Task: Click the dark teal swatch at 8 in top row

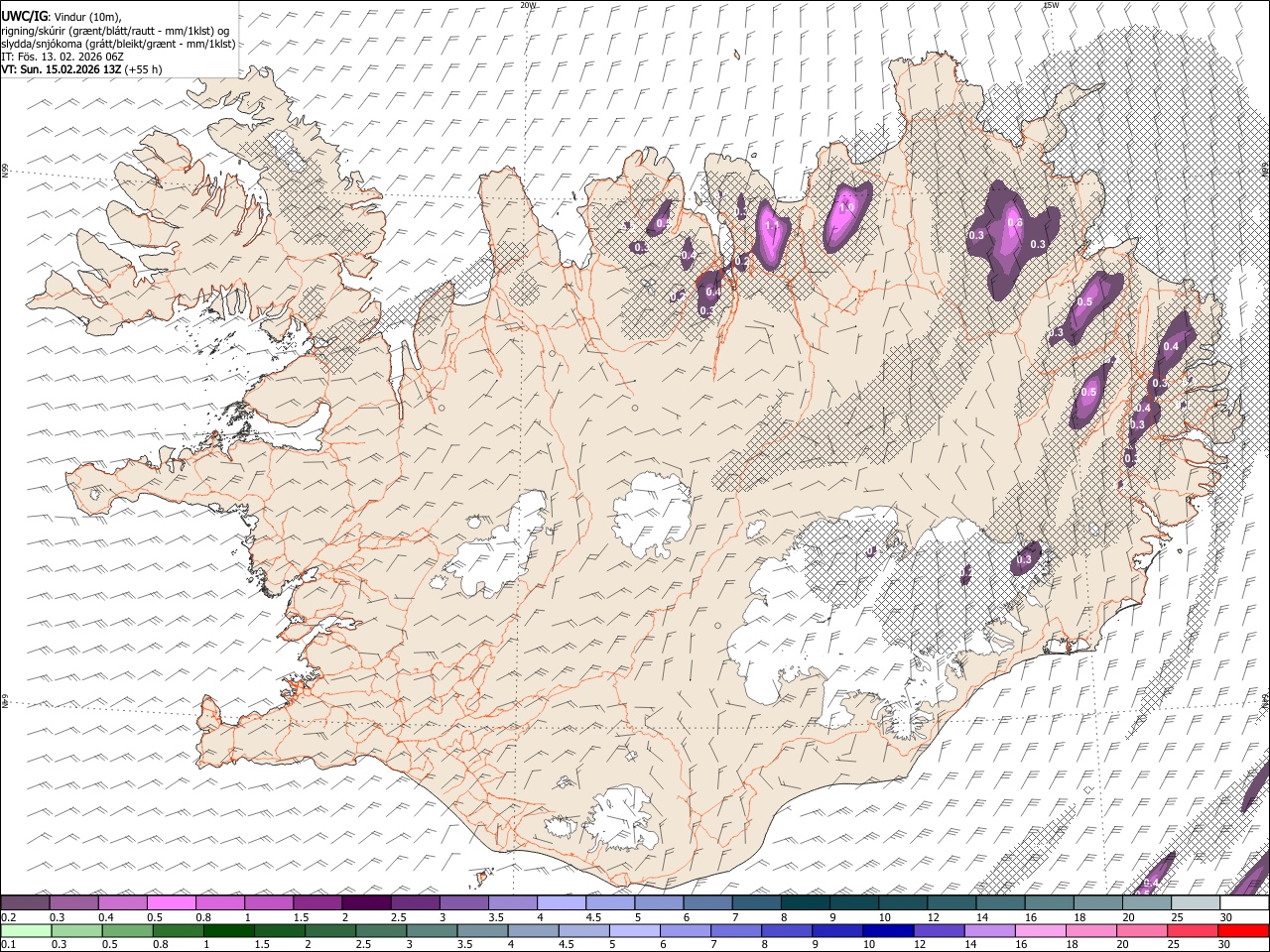Action: tap(804, 903)
